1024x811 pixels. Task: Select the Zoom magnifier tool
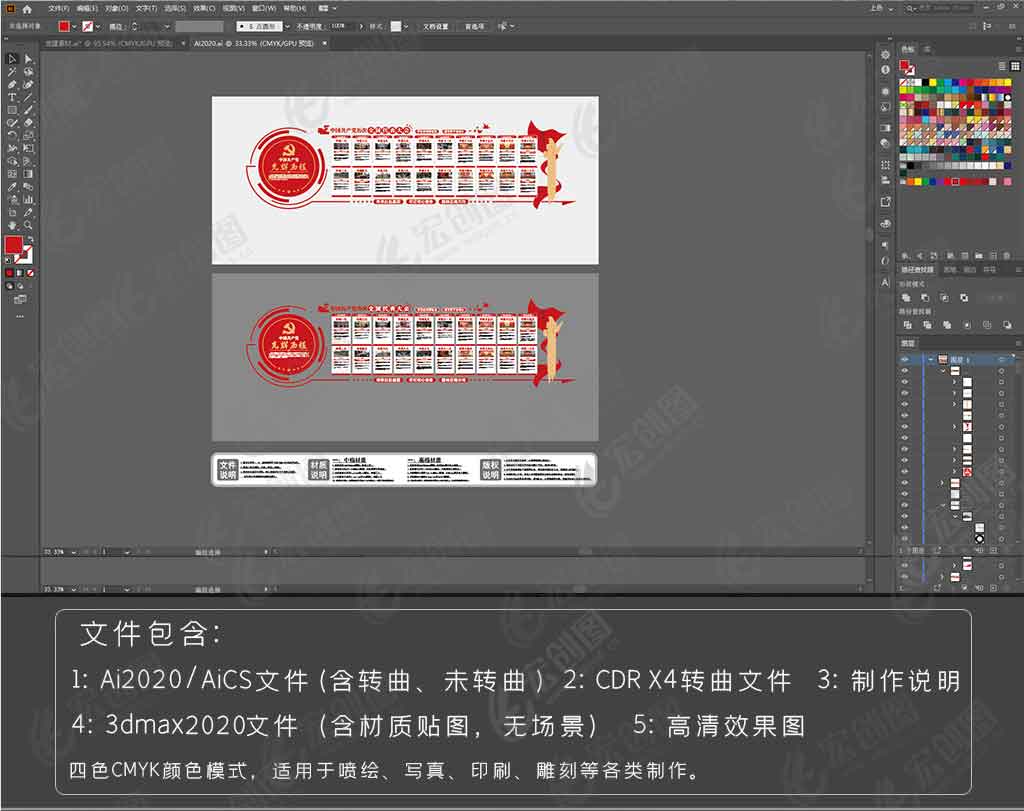pos(28,225)
